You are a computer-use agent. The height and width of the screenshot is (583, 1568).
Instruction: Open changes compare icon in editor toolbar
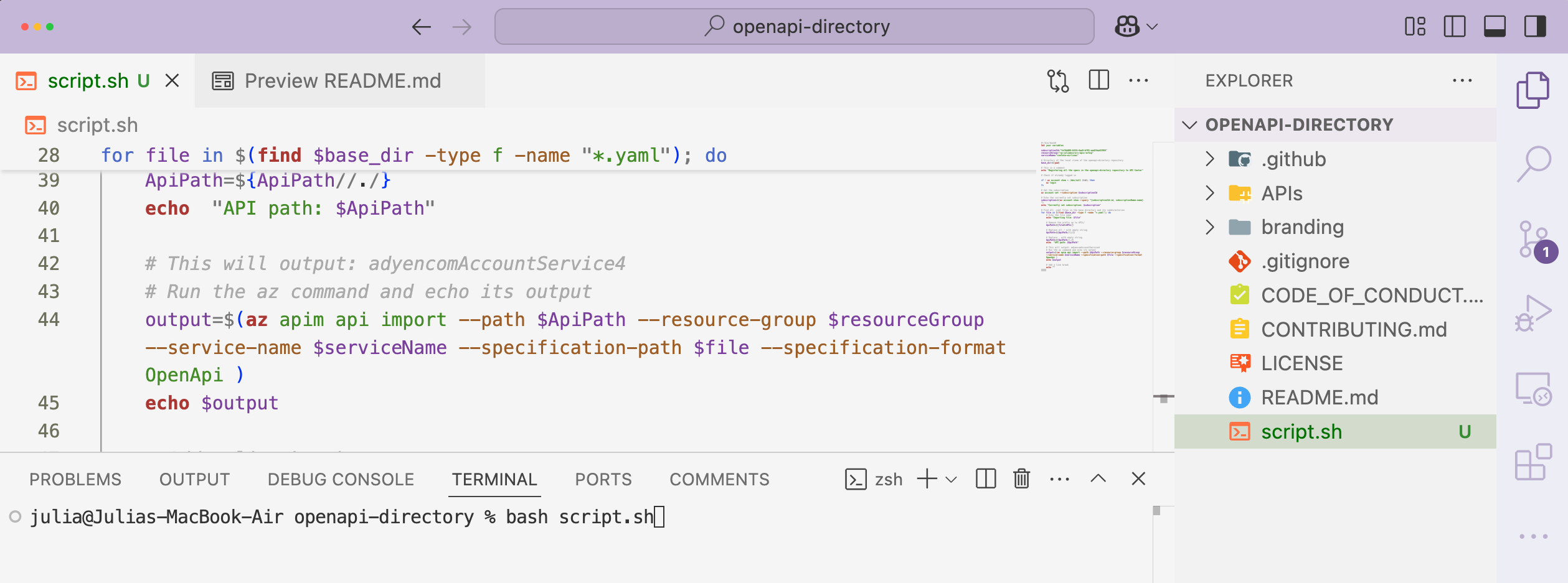1057,81
